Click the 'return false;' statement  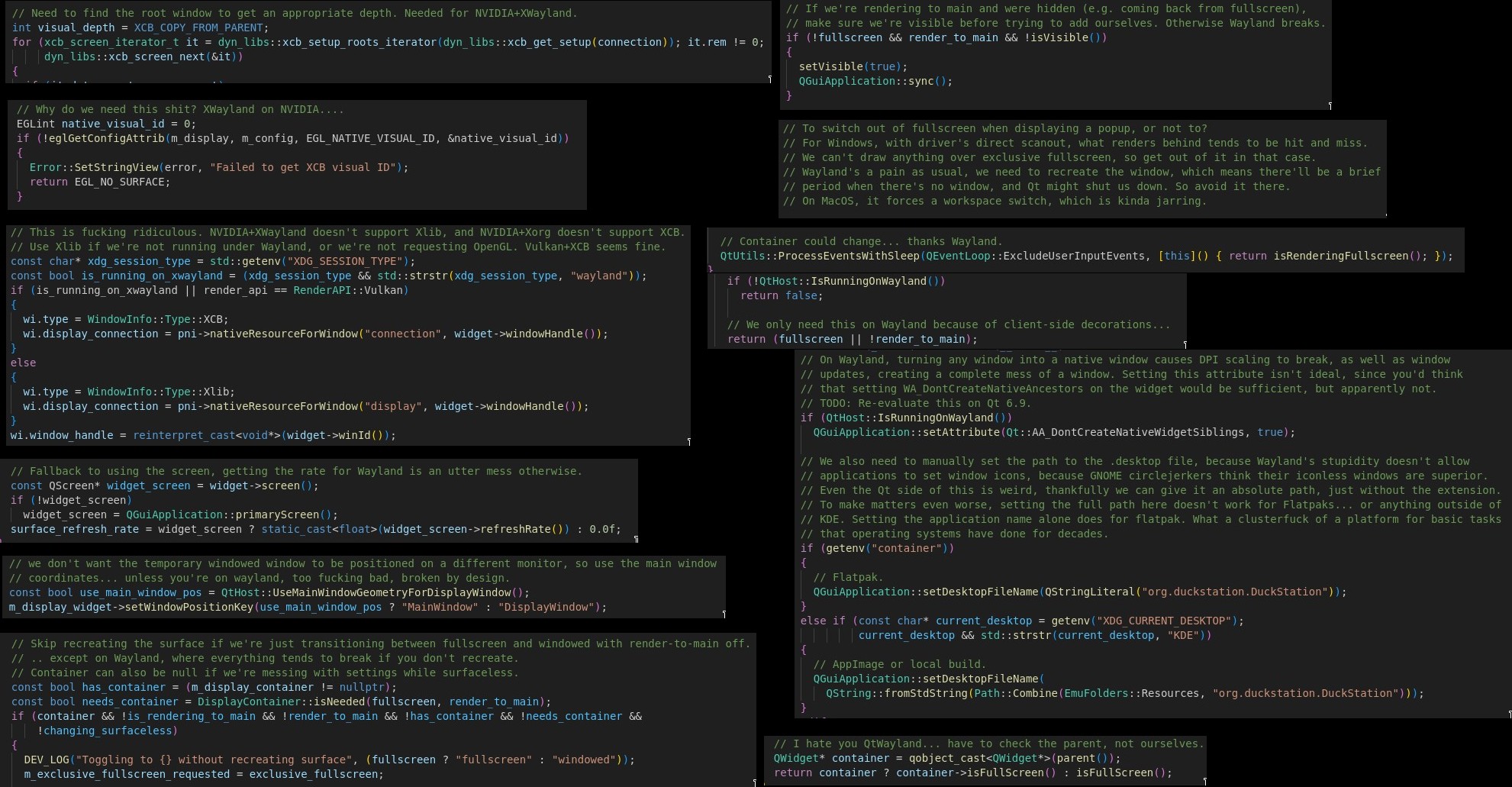coord(782,295)
